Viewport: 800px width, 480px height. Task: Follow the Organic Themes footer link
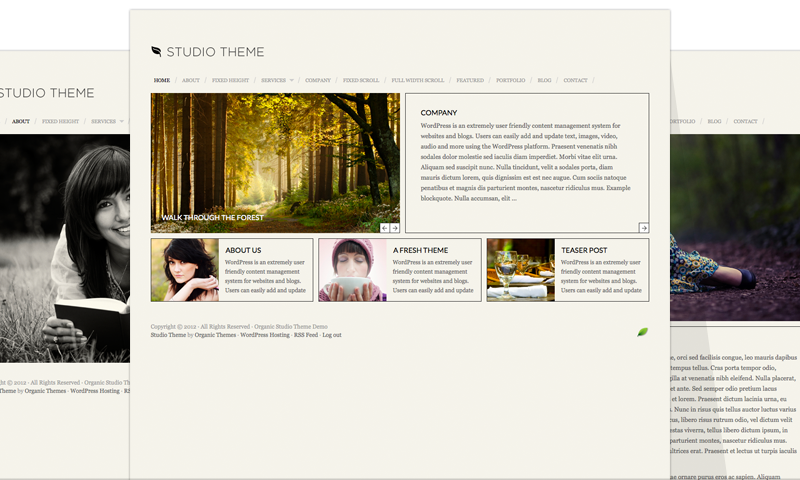pos(215,335)
